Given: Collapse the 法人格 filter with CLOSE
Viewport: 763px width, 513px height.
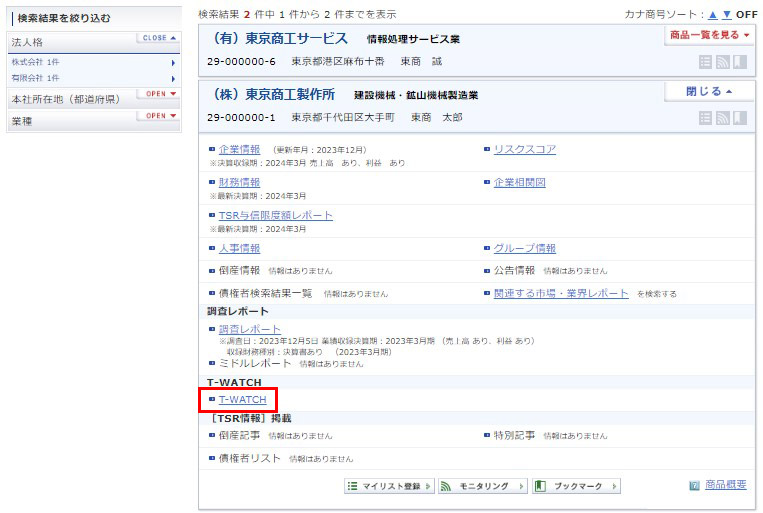Looking at the screenshot, I should 159,37.
